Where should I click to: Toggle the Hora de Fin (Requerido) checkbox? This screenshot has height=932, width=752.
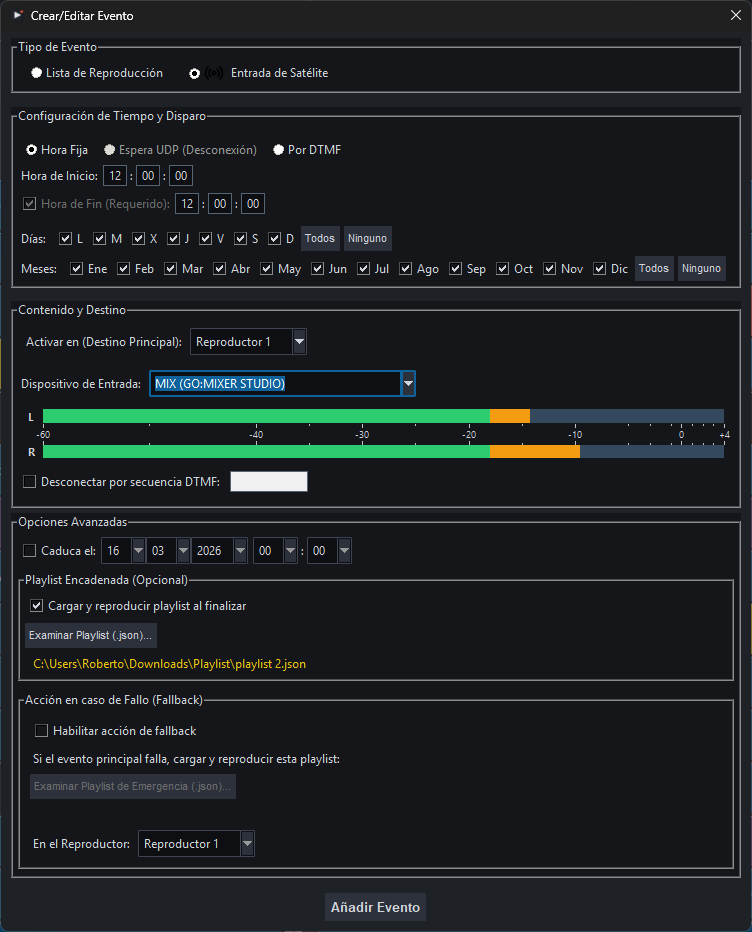[29, 204]
